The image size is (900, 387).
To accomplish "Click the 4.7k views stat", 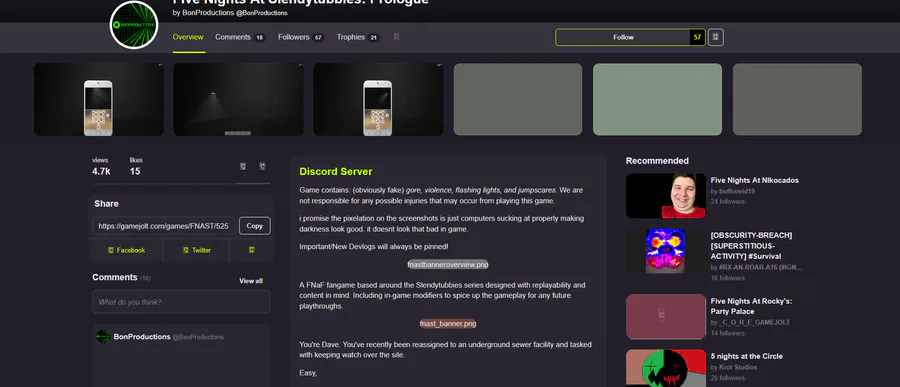I will click(x=101, y=167).
